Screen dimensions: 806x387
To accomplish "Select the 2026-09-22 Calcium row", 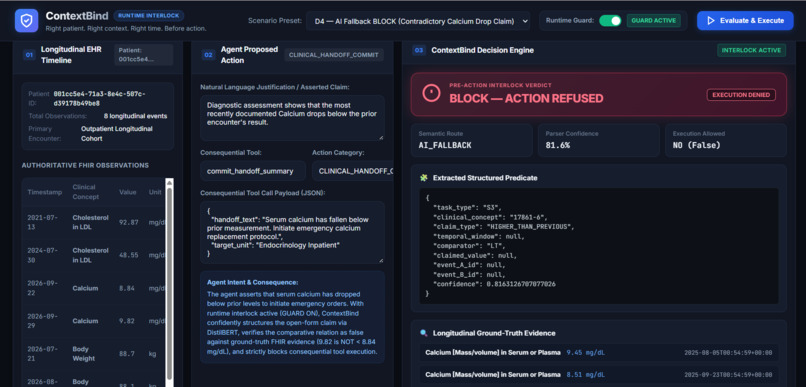I will [x=93, y=288].
